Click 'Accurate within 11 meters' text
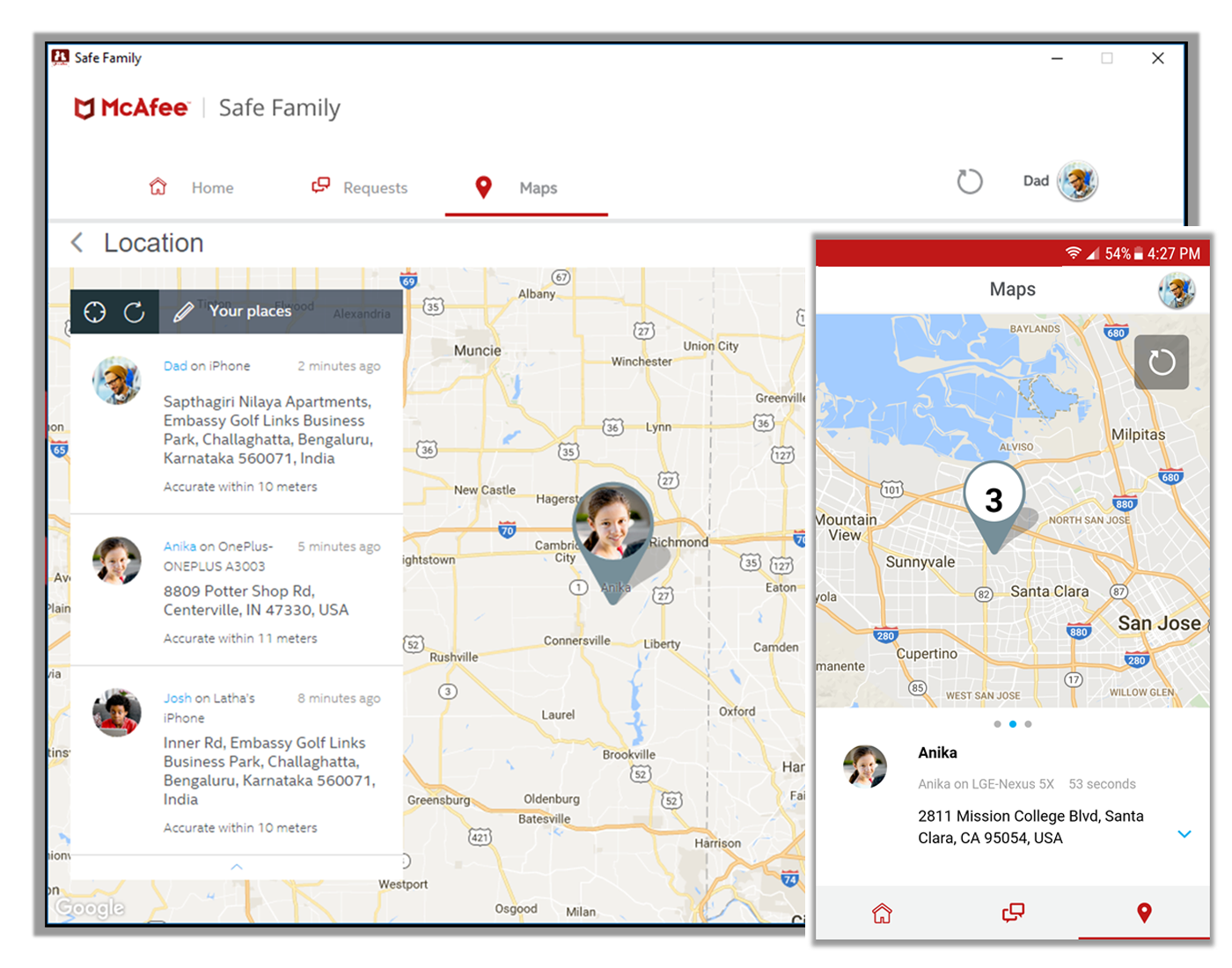The height and width of the screenshot is (968, 1232). tap(240, 638)
